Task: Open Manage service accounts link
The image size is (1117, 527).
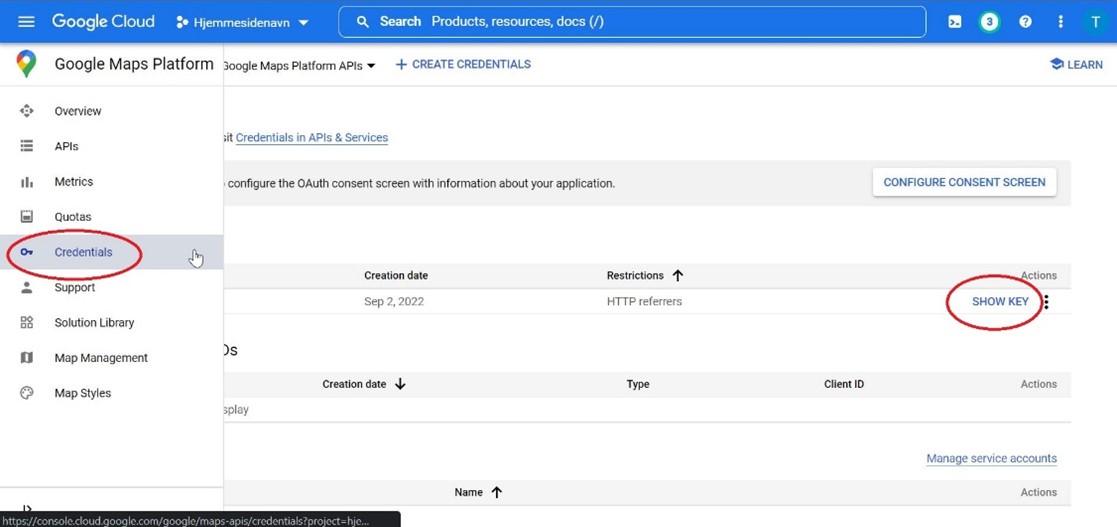Action: 992,459
